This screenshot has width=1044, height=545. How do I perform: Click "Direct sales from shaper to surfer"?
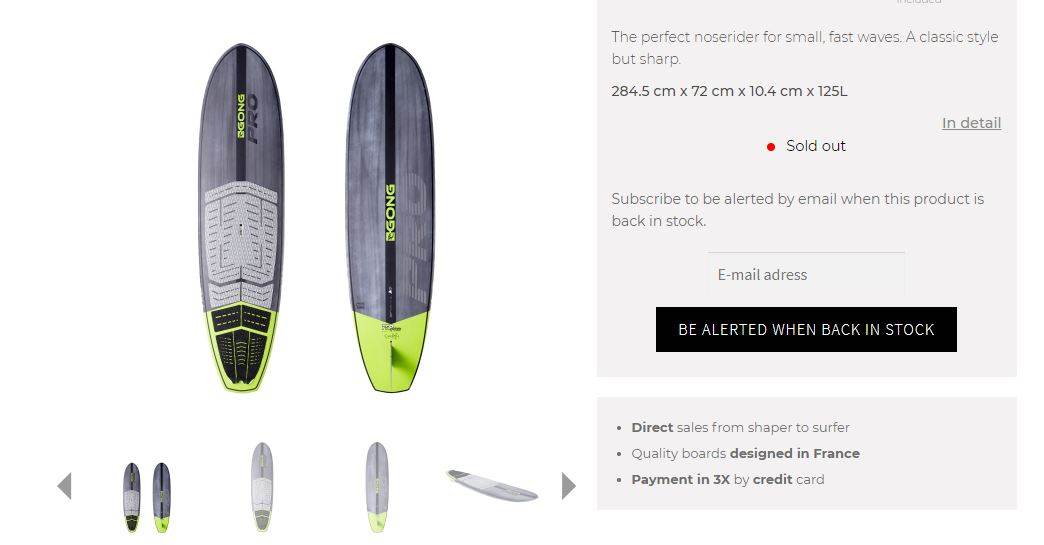[740, 427]
